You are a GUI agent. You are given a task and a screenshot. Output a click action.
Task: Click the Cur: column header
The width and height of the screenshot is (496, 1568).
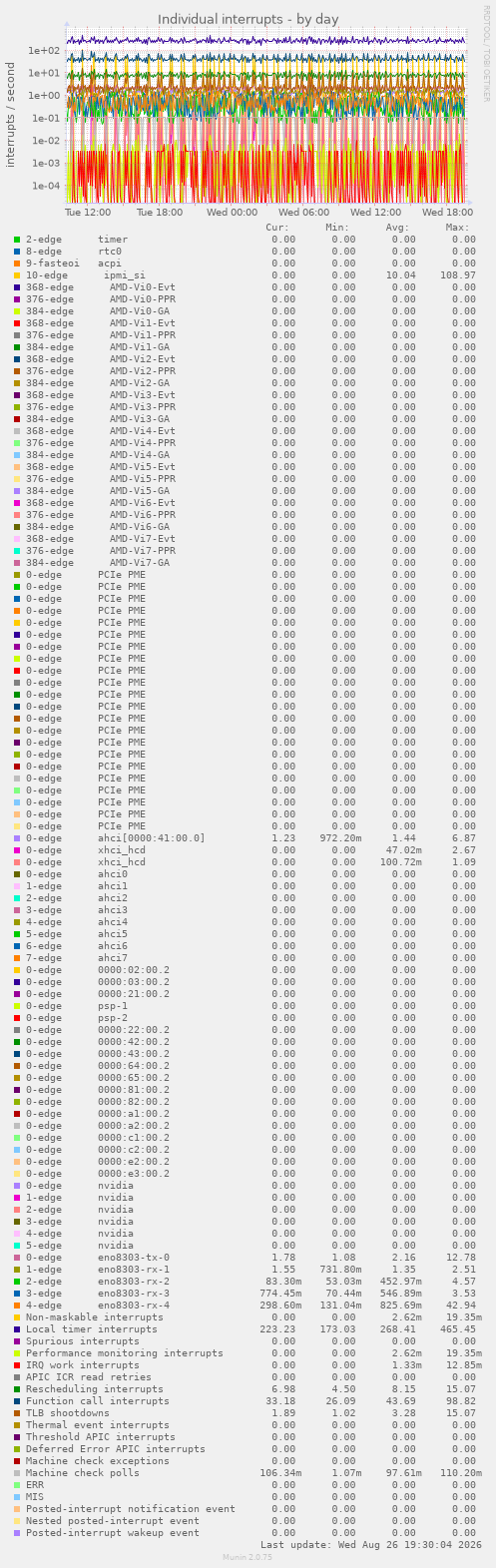coord(277,228)
